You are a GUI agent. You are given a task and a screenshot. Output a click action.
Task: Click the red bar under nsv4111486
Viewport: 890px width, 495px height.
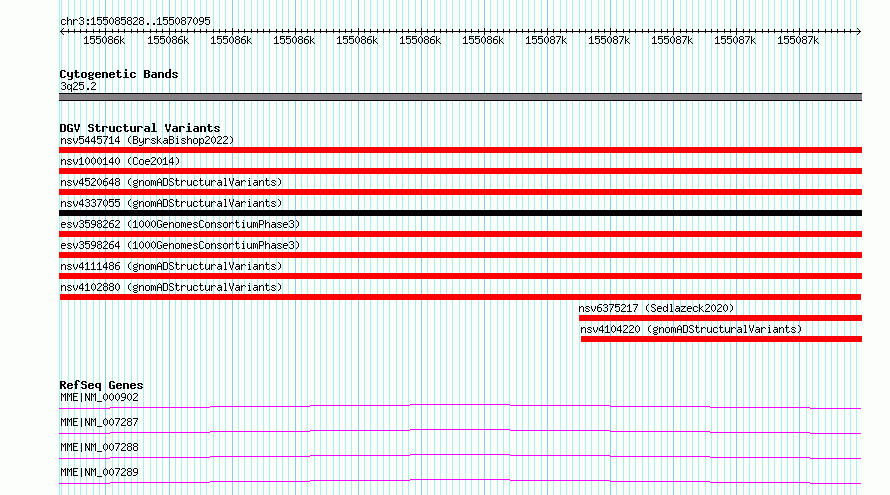(x=460, y=276)
